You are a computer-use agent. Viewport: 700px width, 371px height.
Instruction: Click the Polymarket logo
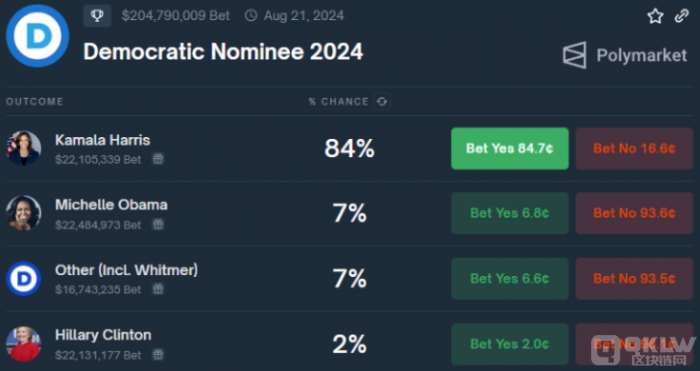pos(625,55)
